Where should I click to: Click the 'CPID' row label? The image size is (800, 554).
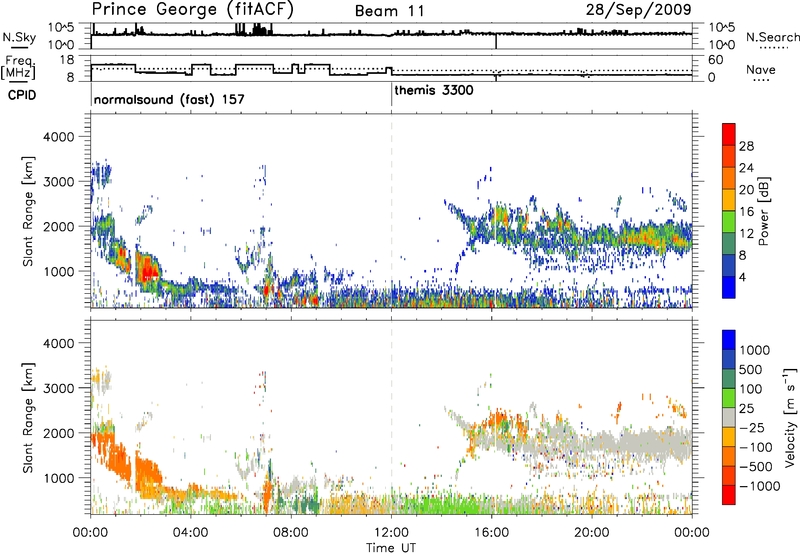pyautogui.click(x=22, y=95)
